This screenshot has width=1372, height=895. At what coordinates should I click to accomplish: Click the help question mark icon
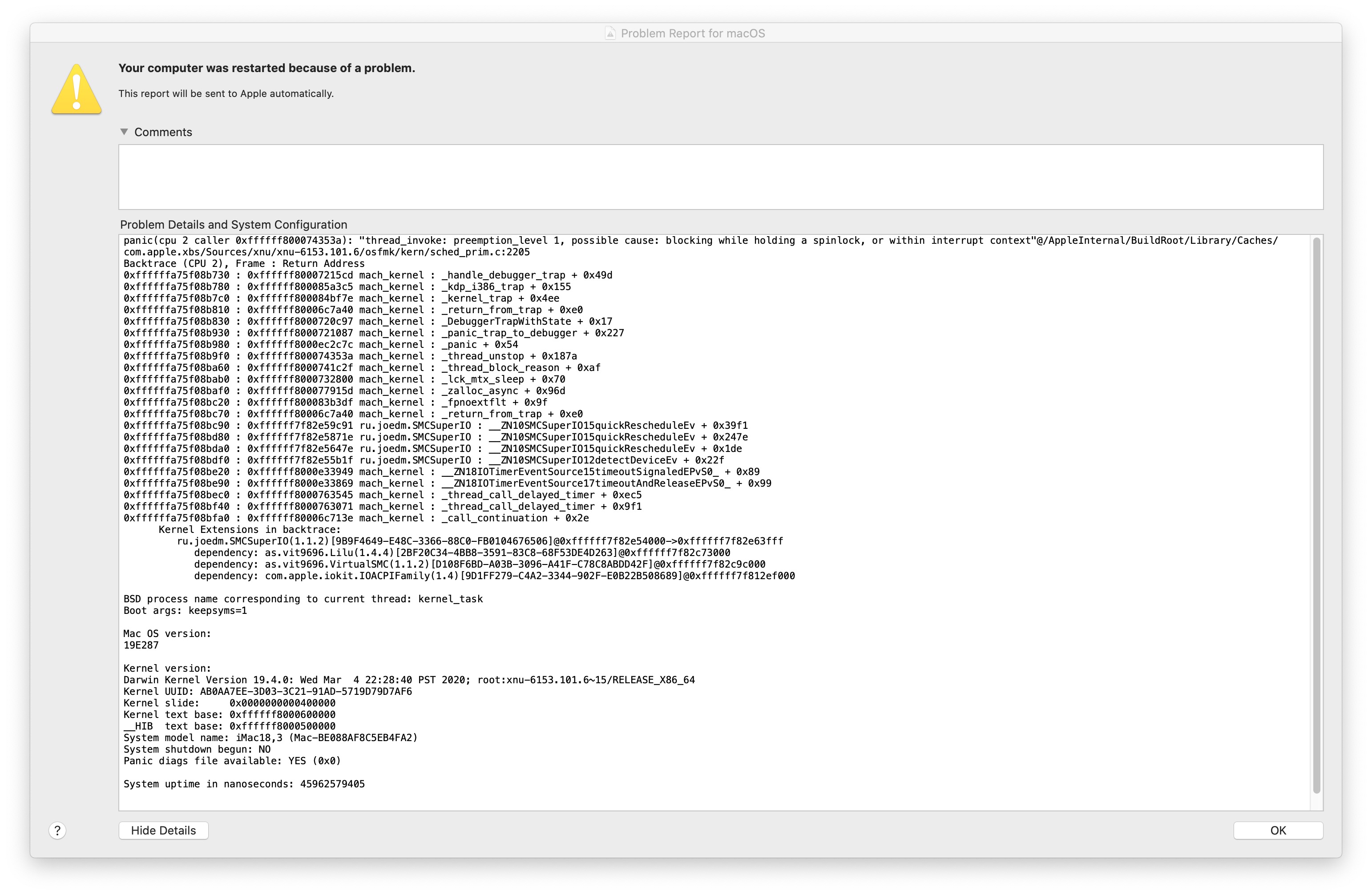point(56,830)
